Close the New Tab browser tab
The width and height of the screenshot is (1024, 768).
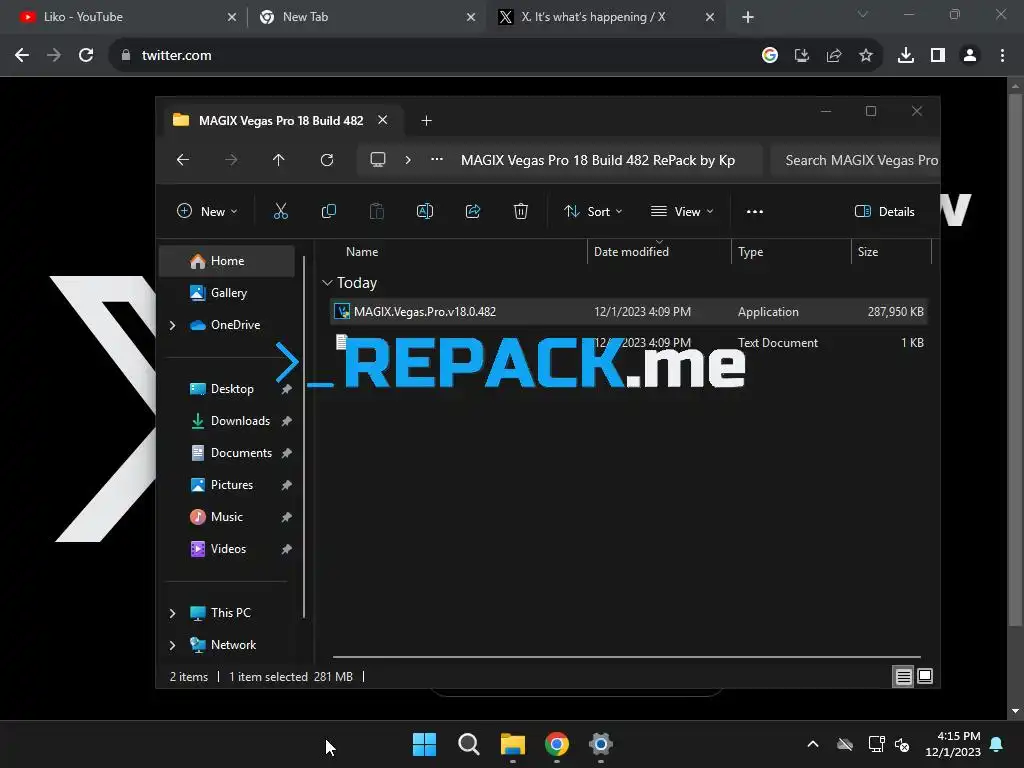(x=471, y=17)
